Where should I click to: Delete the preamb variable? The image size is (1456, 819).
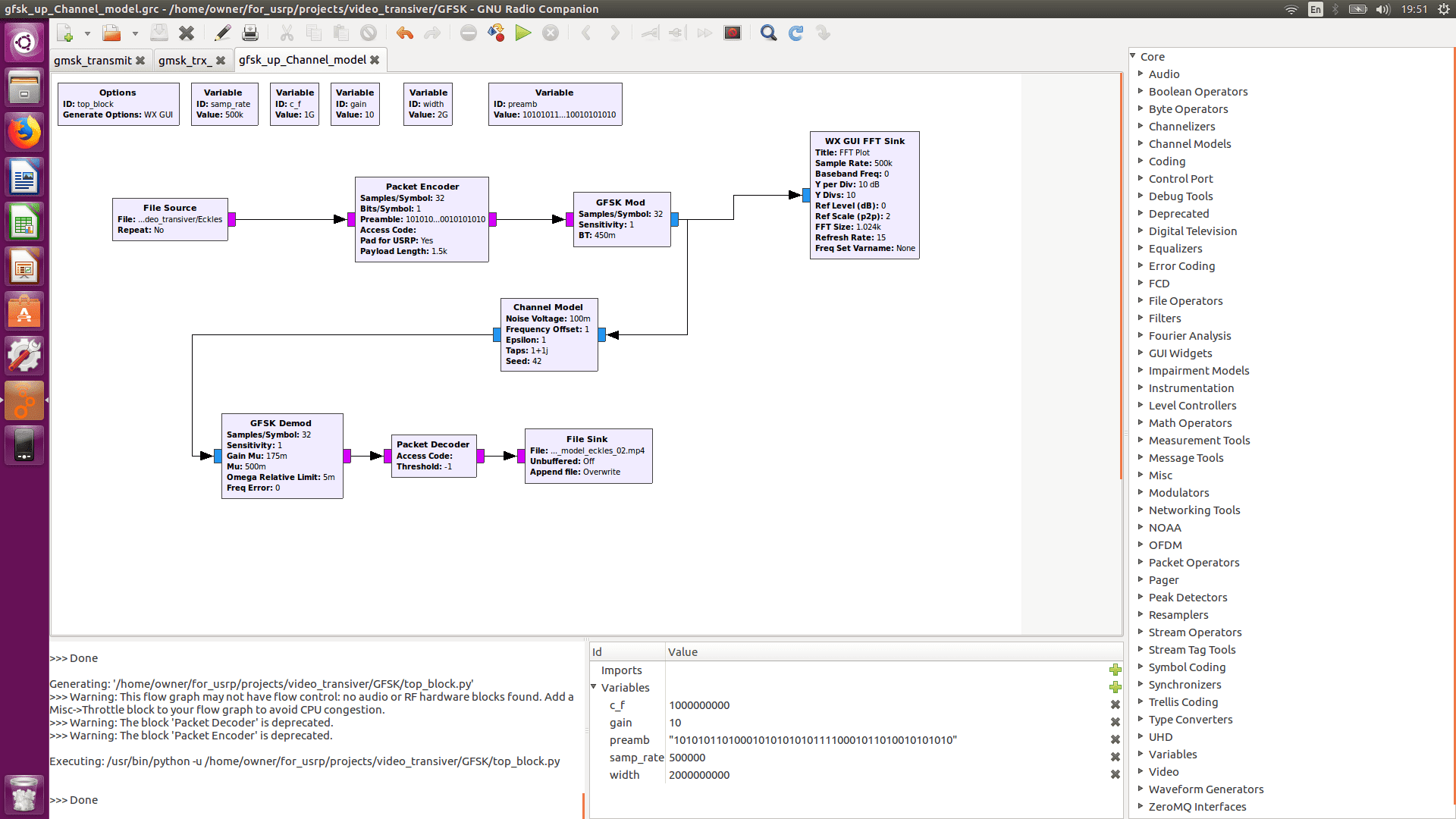click(x=1115, y=739)
